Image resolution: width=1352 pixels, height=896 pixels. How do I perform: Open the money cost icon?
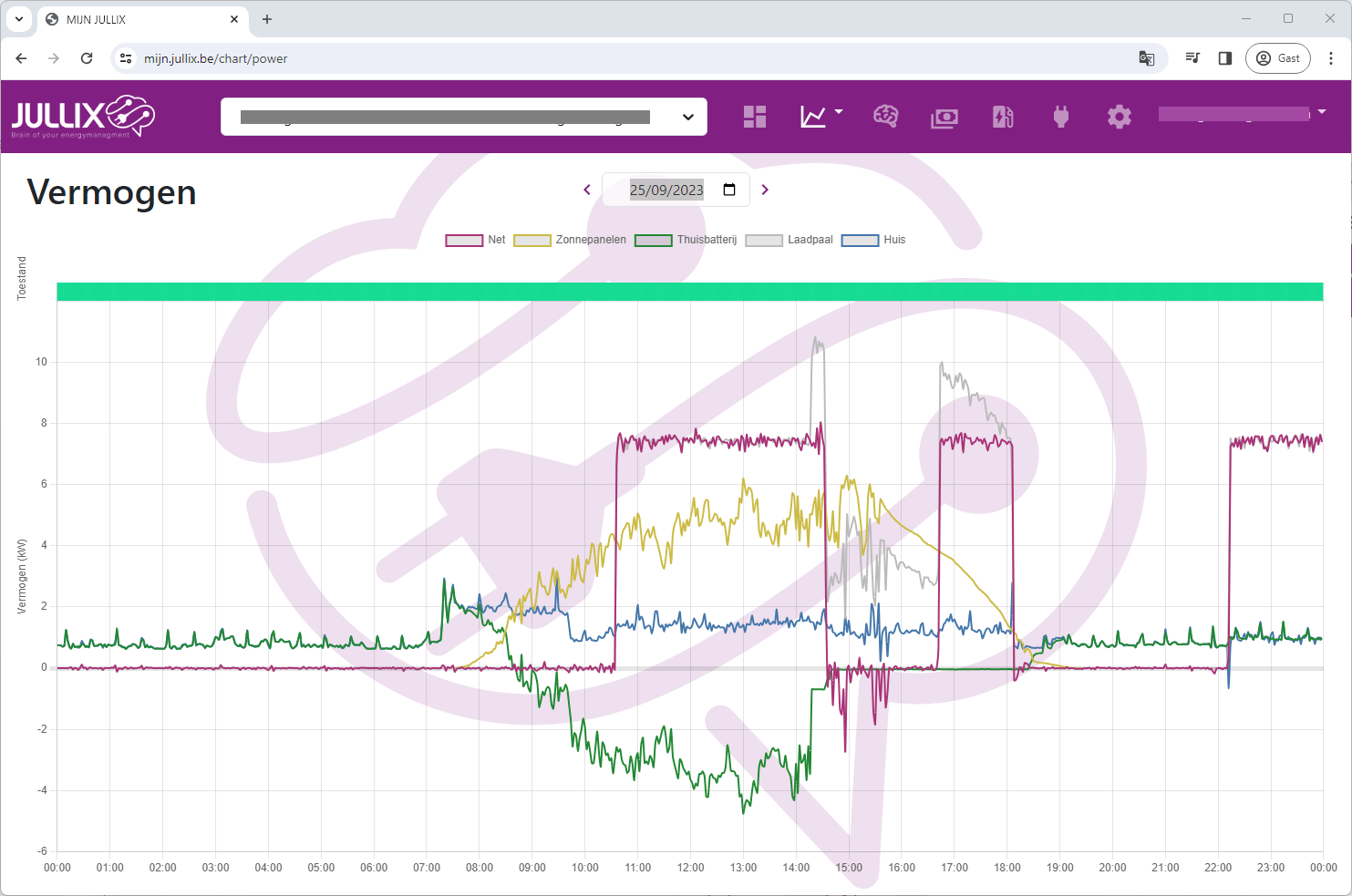944,118
